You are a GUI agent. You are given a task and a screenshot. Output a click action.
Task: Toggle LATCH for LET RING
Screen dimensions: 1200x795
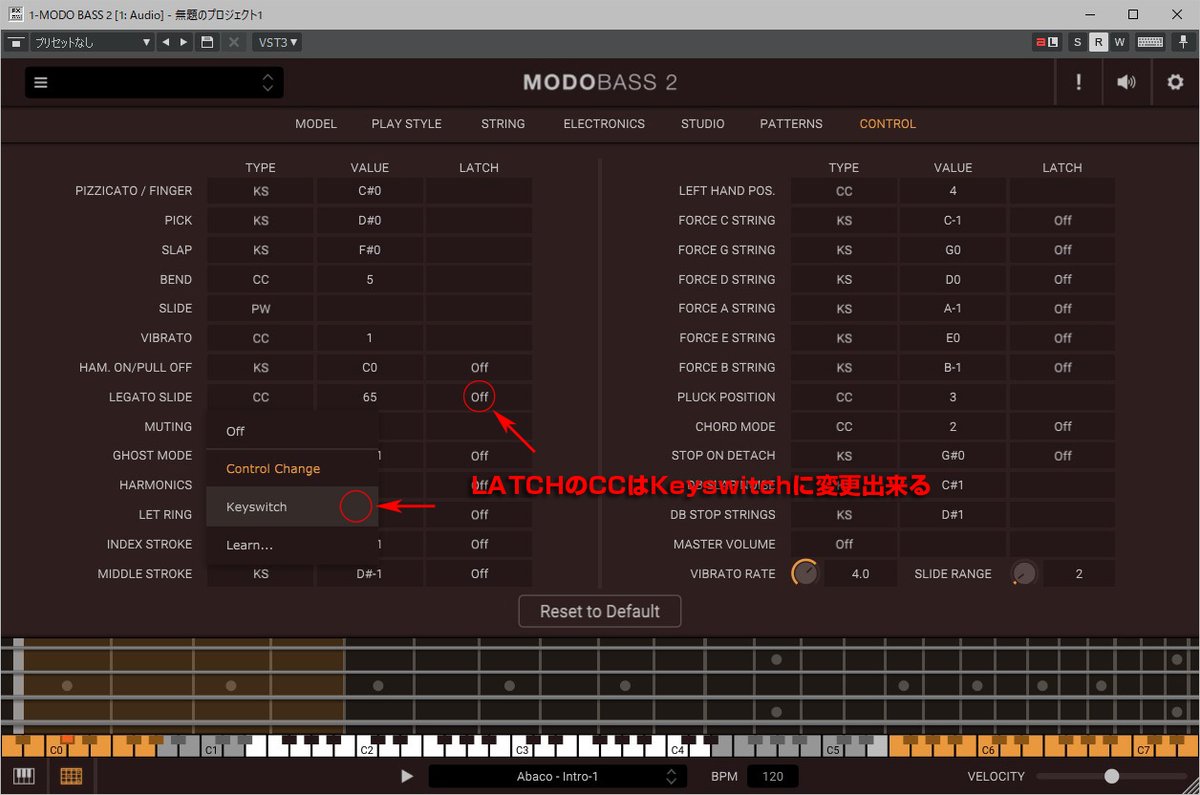(x=479, y=515)
